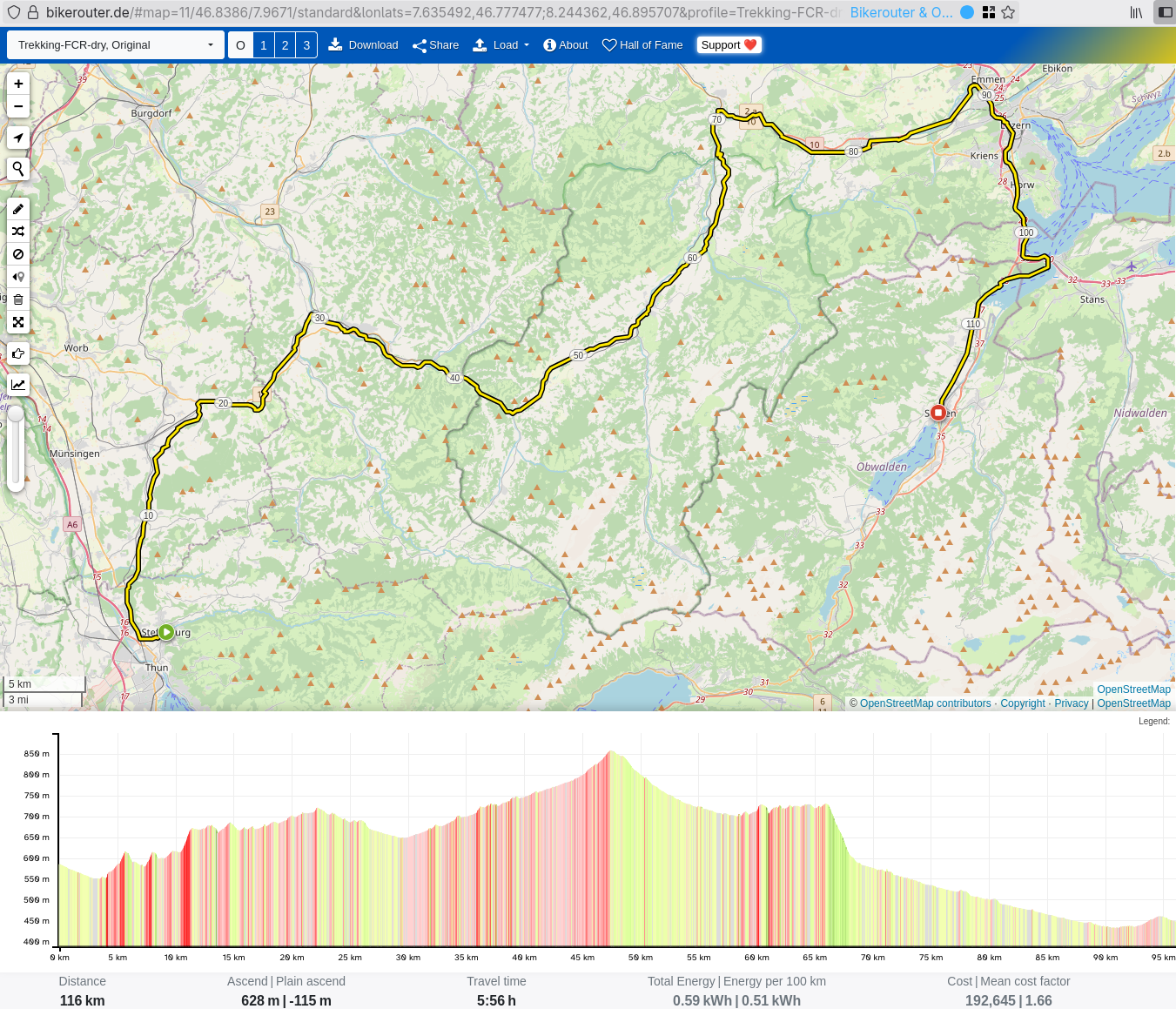Viewport: 1176px width, 1009px height.
Task: Activate the pencil draw route tool
Action: (x=18, y=209)
